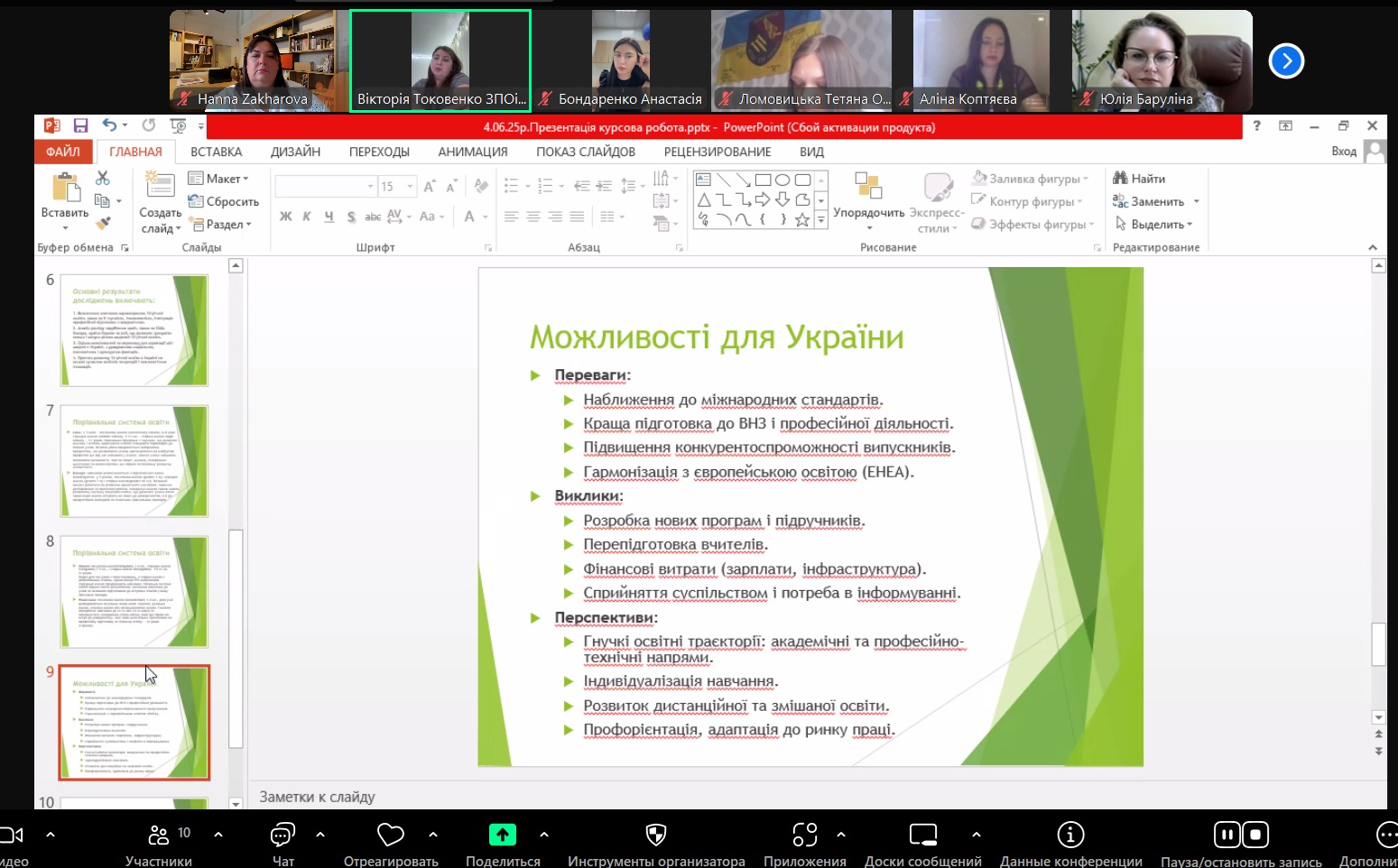Click the green Поделиться share screen icon
1398x868 pixels.
[x=503, y=836]
